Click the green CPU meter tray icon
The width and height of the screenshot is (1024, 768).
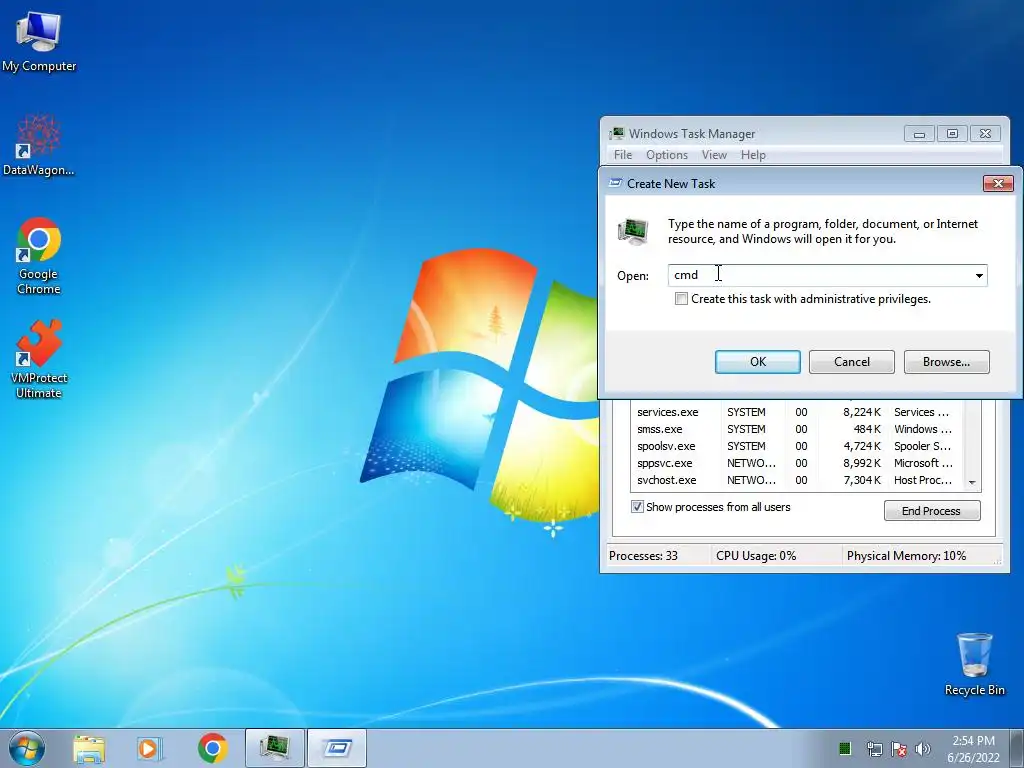[844, 748]
